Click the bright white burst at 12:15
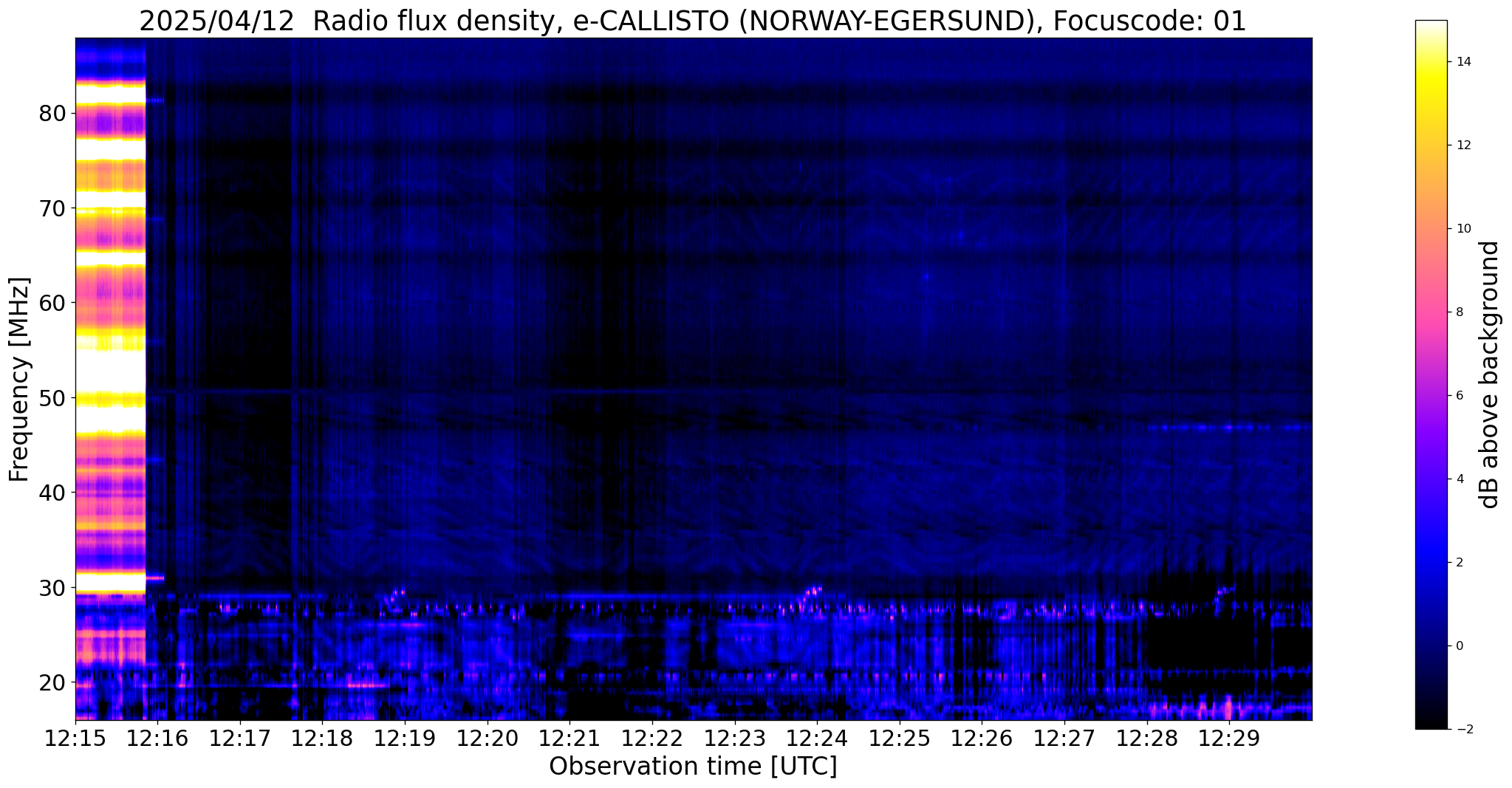Screen dimensions: 1512x788 point(111,379)
